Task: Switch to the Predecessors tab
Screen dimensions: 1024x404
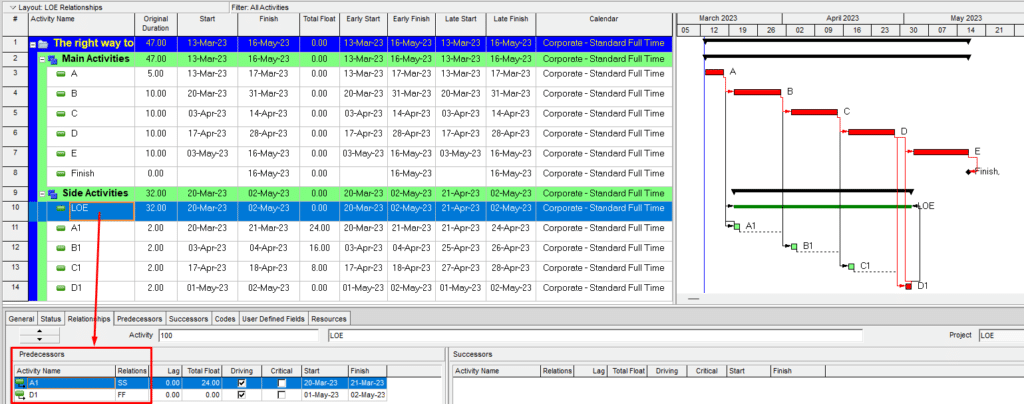Action: click(x=135, y=319)
